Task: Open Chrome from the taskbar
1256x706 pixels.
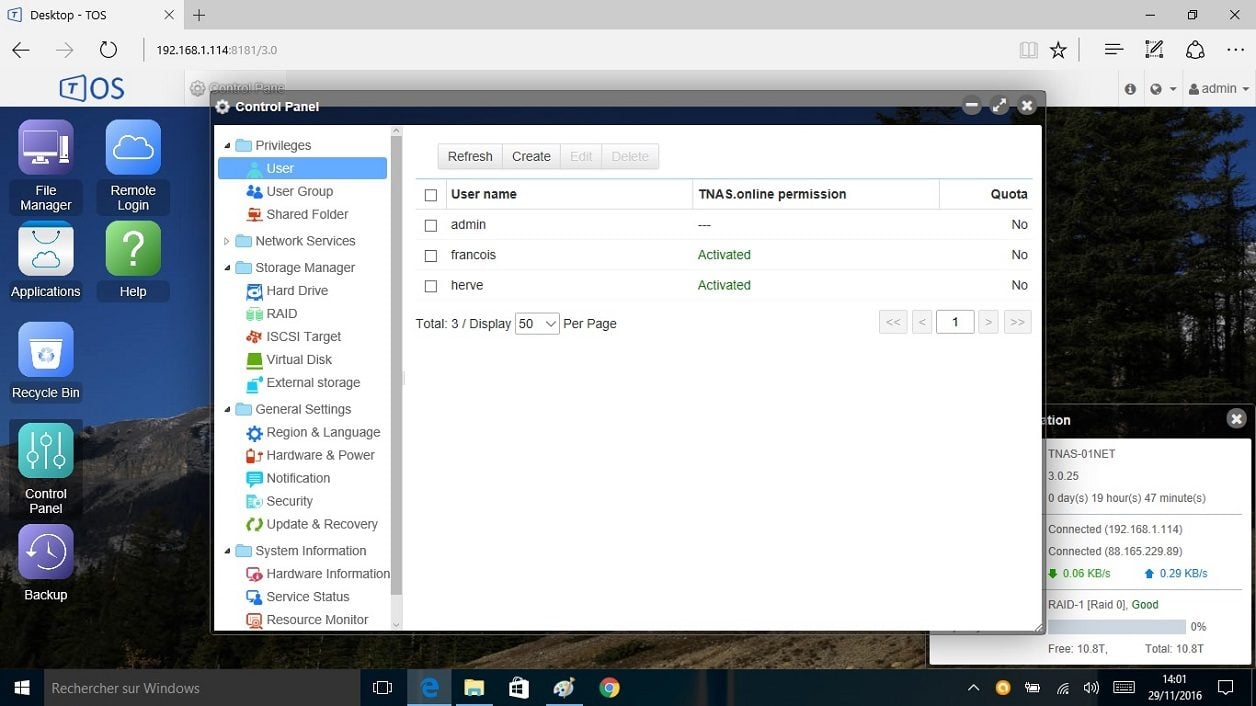Action: coord(609,688)
